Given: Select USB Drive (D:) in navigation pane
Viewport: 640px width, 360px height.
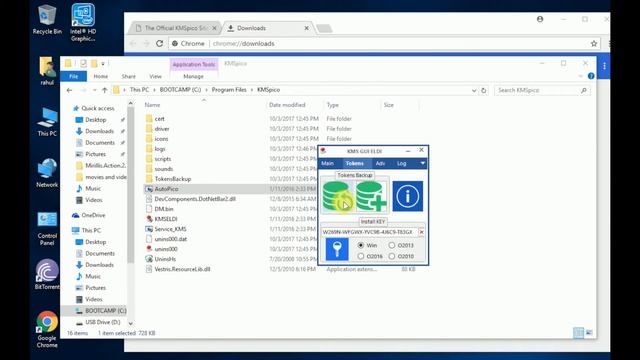Looking at the screenshot, I should [102, 322].
